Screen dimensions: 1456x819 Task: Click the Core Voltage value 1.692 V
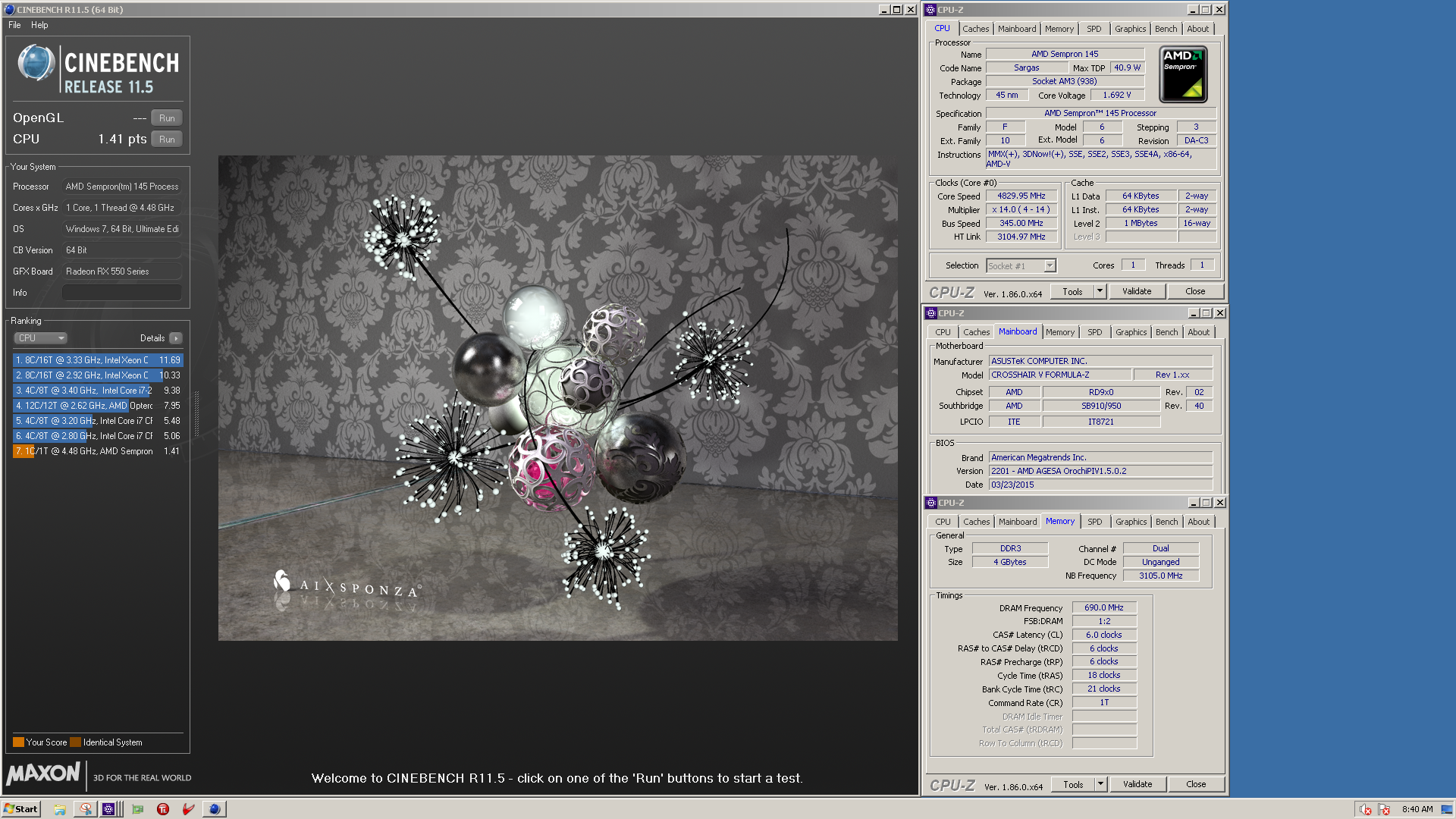click(x=1116, y=95)
